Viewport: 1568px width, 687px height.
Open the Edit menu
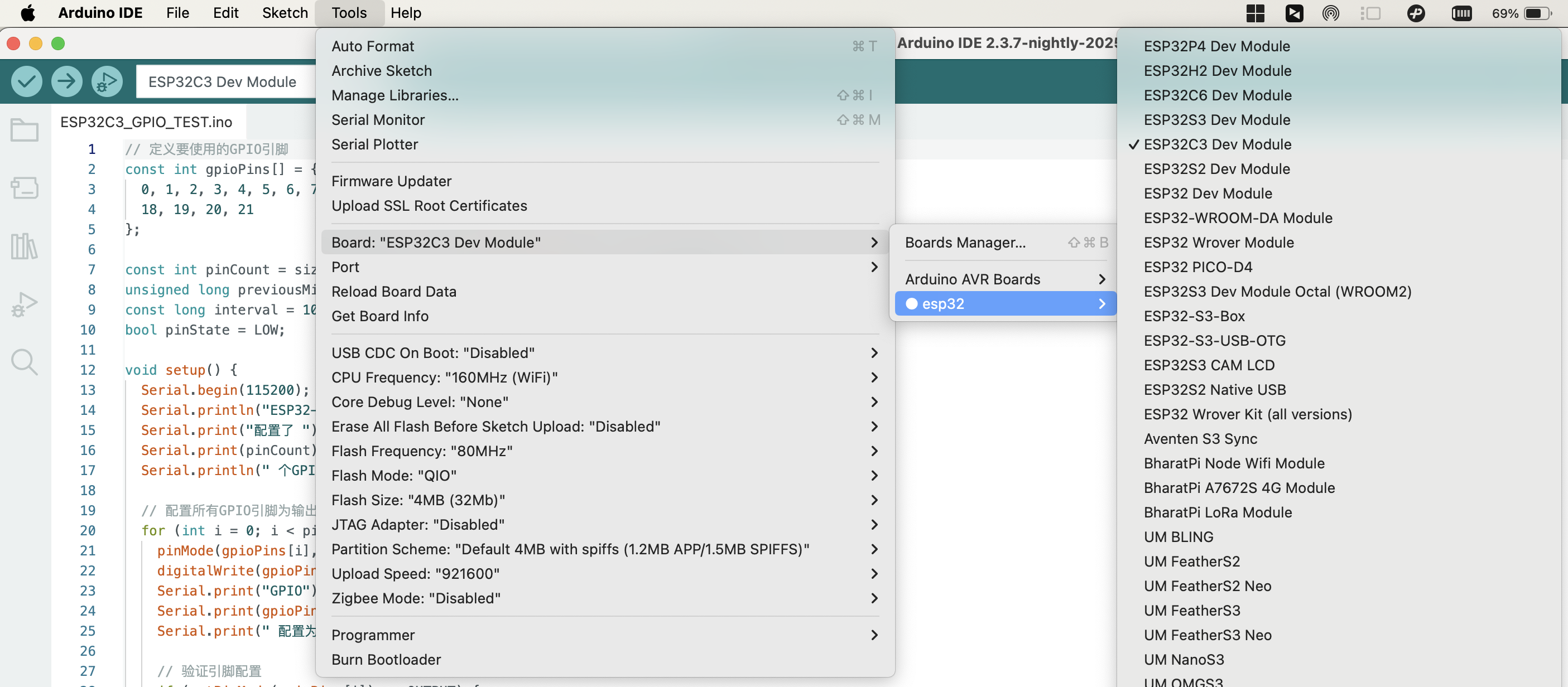[225, 13]
